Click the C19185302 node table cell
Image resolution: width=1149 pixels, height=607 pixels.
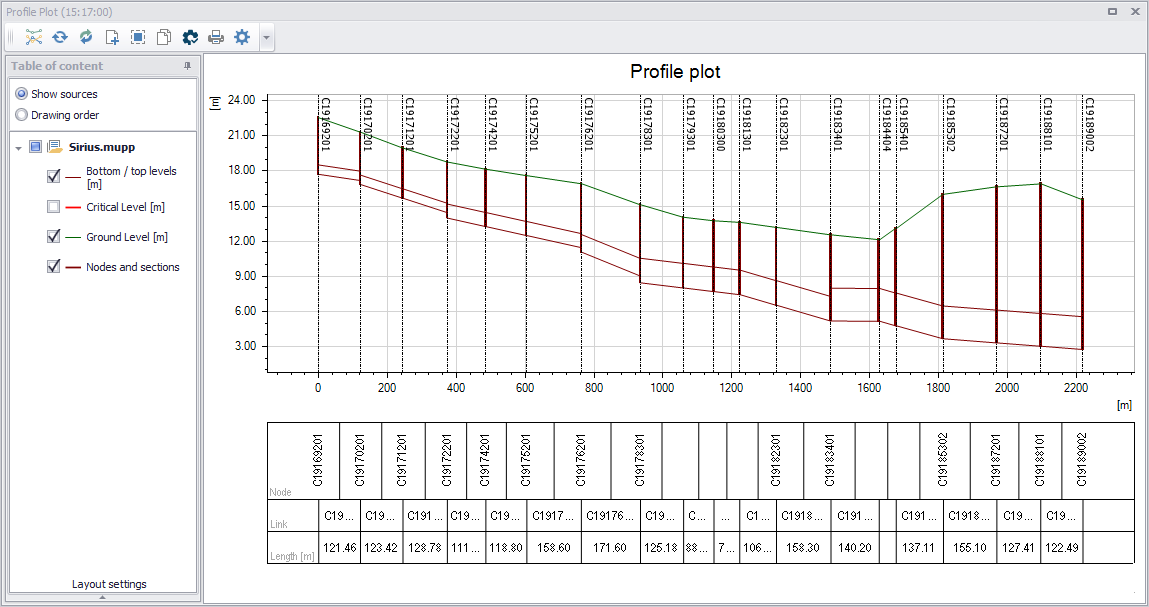tap(945, 460)
